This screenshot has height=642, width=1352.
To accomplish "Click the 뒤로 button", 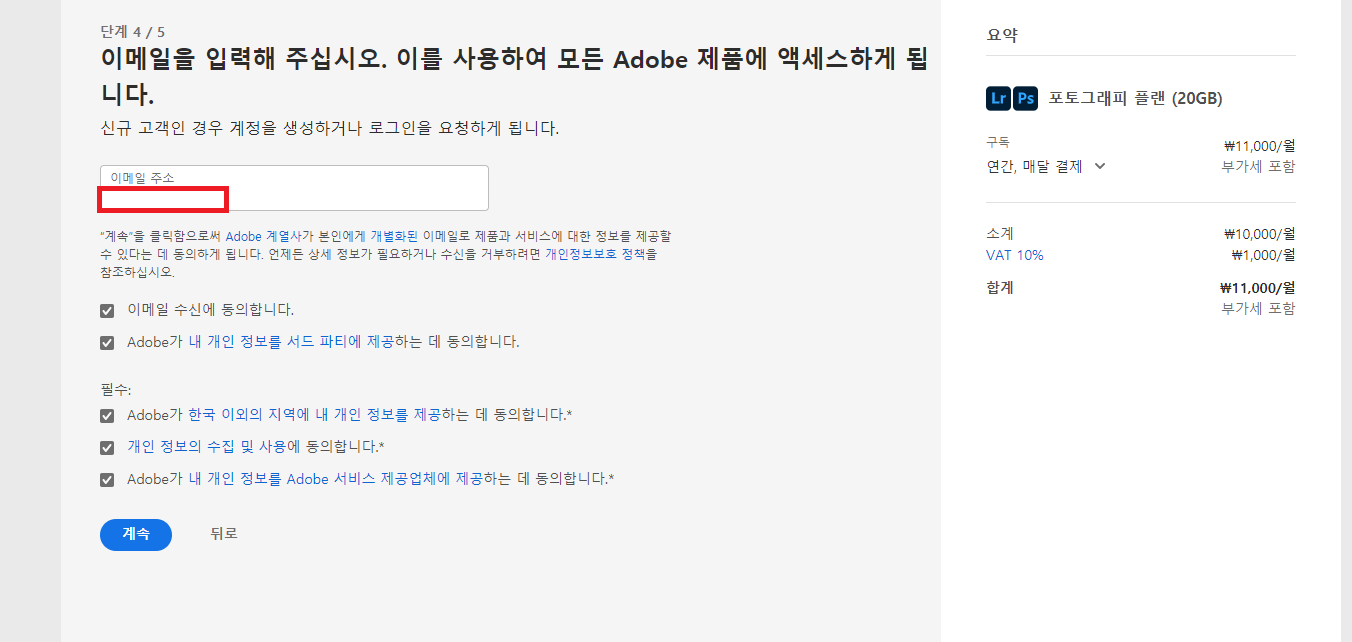I will pyautogui.click(x=224, y=534).
